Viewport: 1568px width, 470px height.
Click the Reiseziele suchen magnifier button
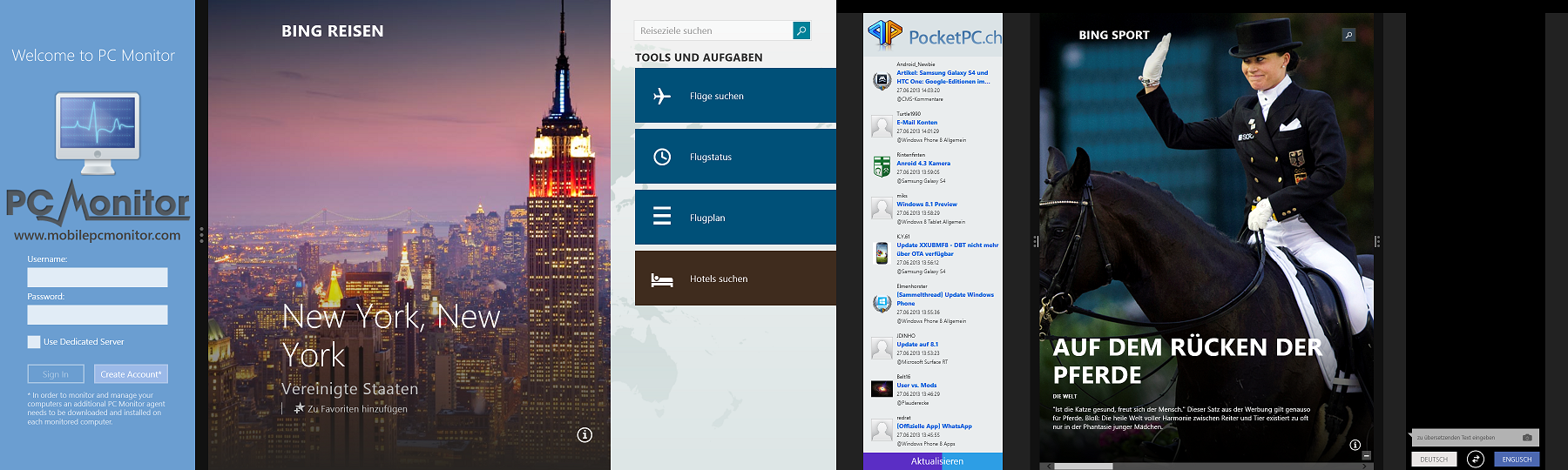click(x=801, y=30)
